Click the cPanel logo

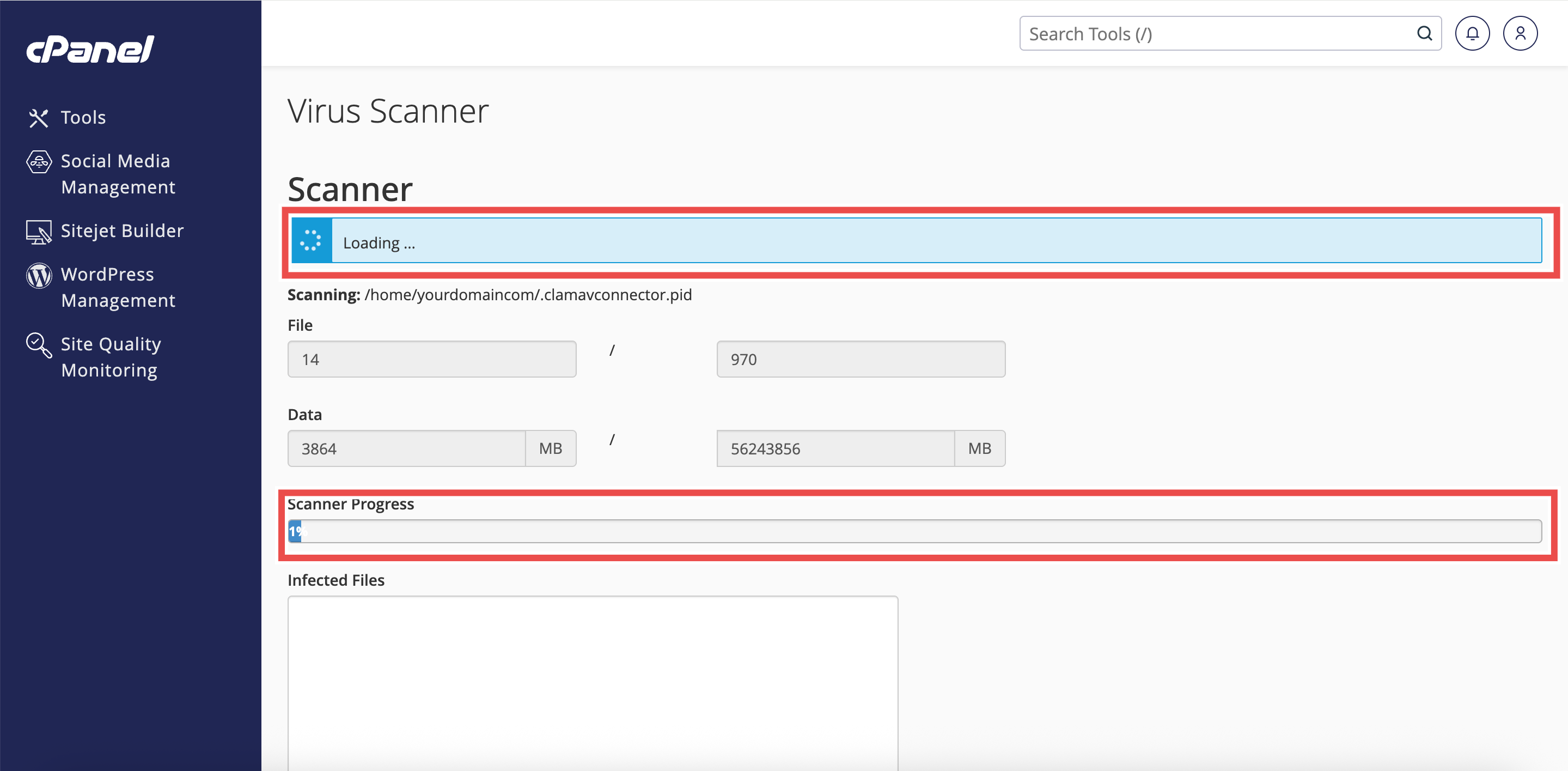[x=90, y=50]
